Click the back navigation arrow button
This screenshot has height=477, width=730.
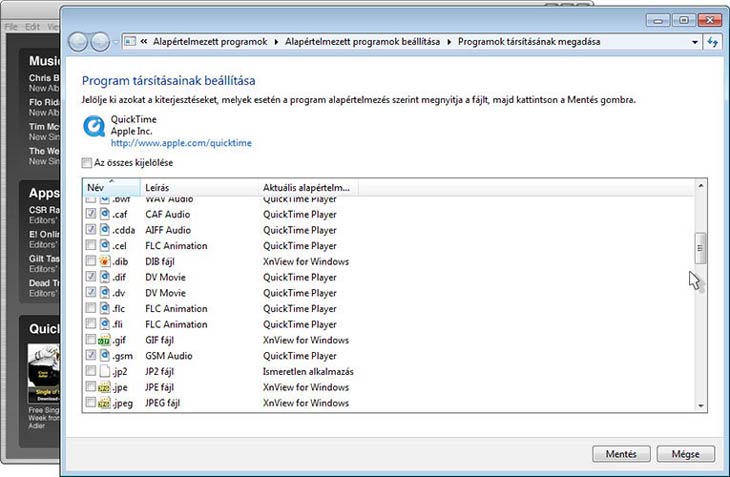tap(78, 42)
